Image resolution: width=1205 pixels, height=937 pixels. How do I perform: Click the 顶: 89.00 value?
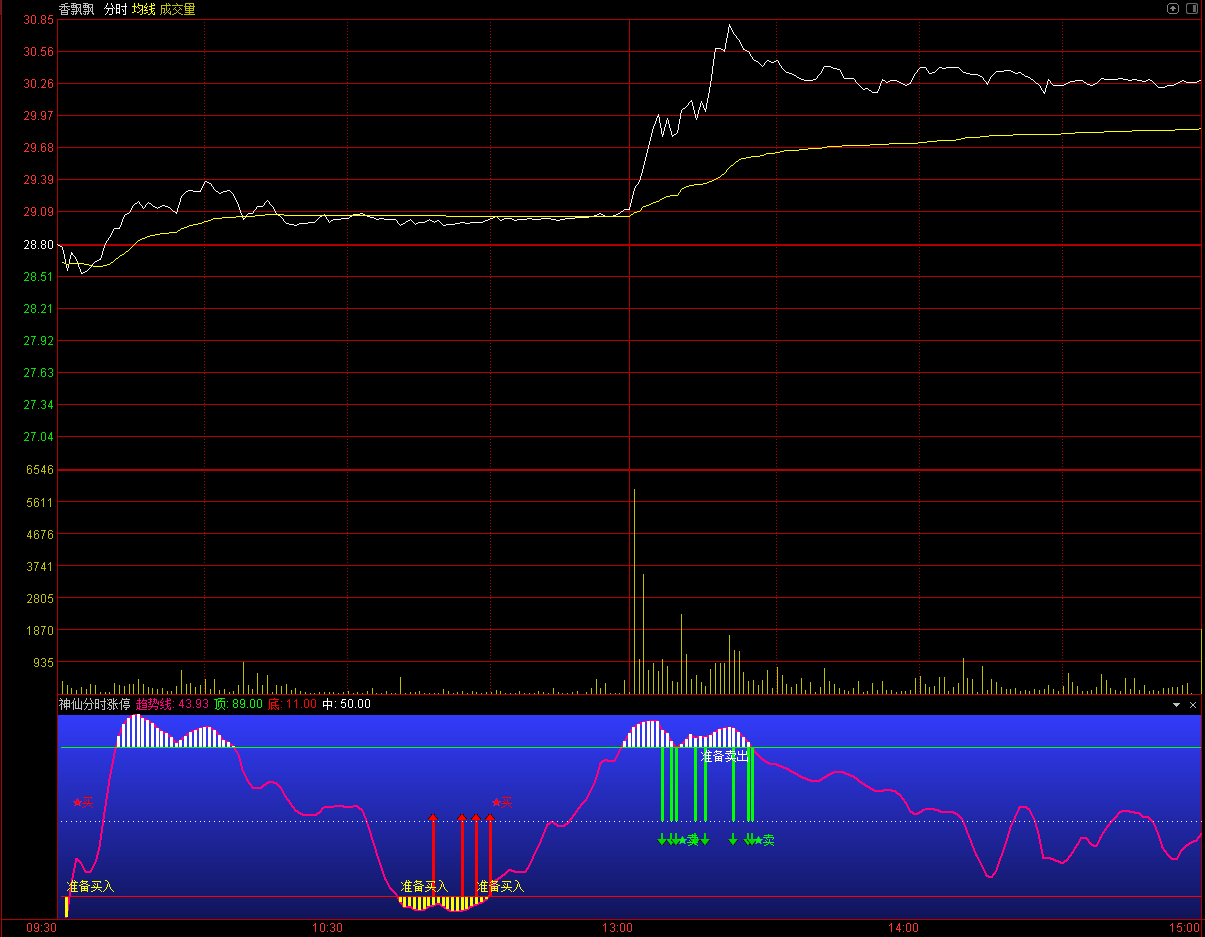pos(238,704)
